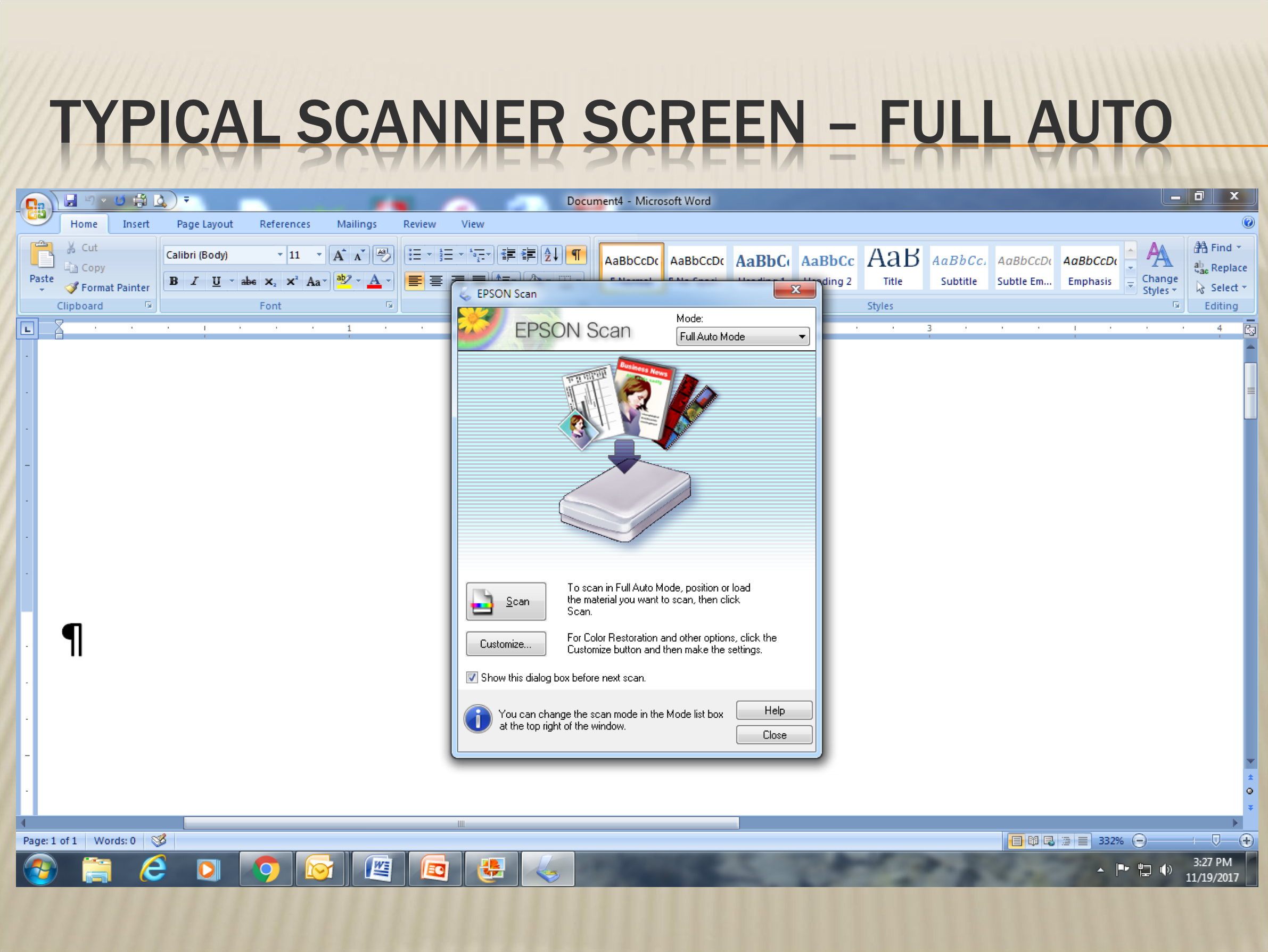
Task: Toggle Bold formatting
Action: (x=173, y=281)
